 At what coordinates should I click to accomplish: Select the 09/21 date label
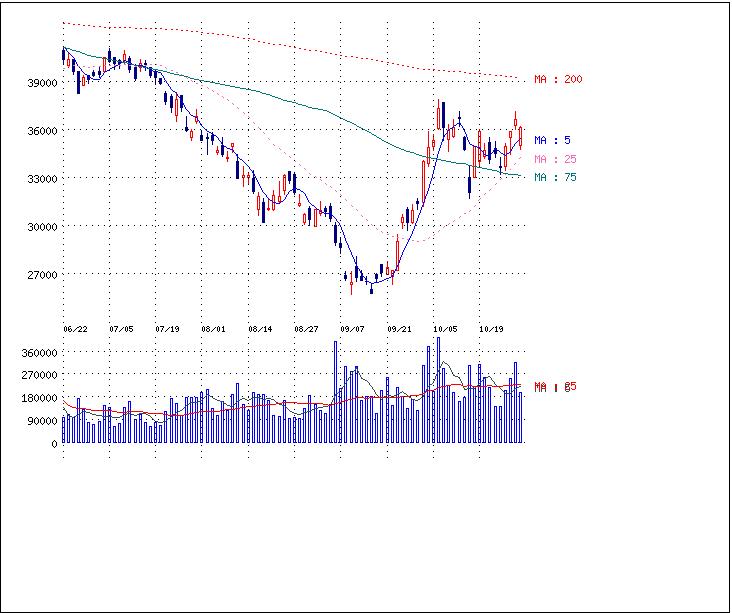click(399, 328)
